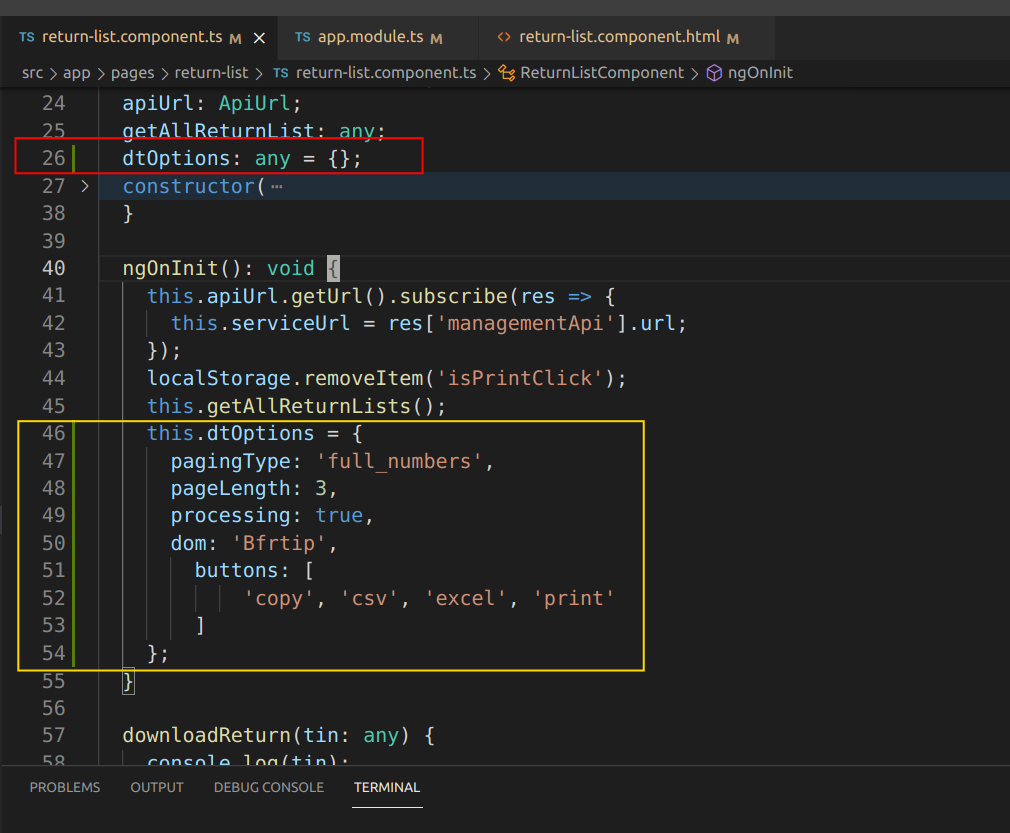The height and width of the screenshot is (833, 1010).
Task: Click src in the breadcrumb path
Action: tap(32, 72)
